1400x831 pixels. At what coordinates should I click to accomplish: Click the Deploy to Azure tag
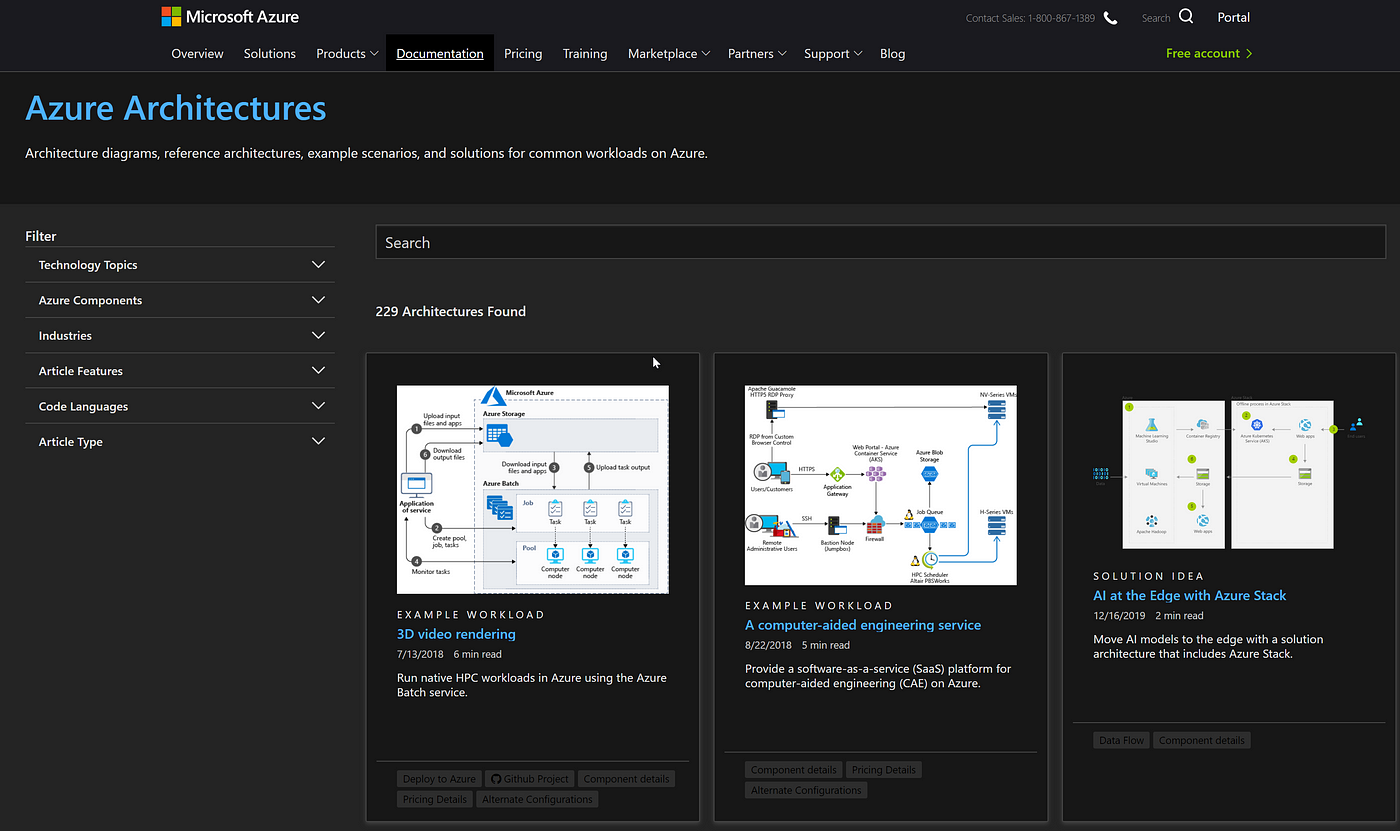click(439, 779)
